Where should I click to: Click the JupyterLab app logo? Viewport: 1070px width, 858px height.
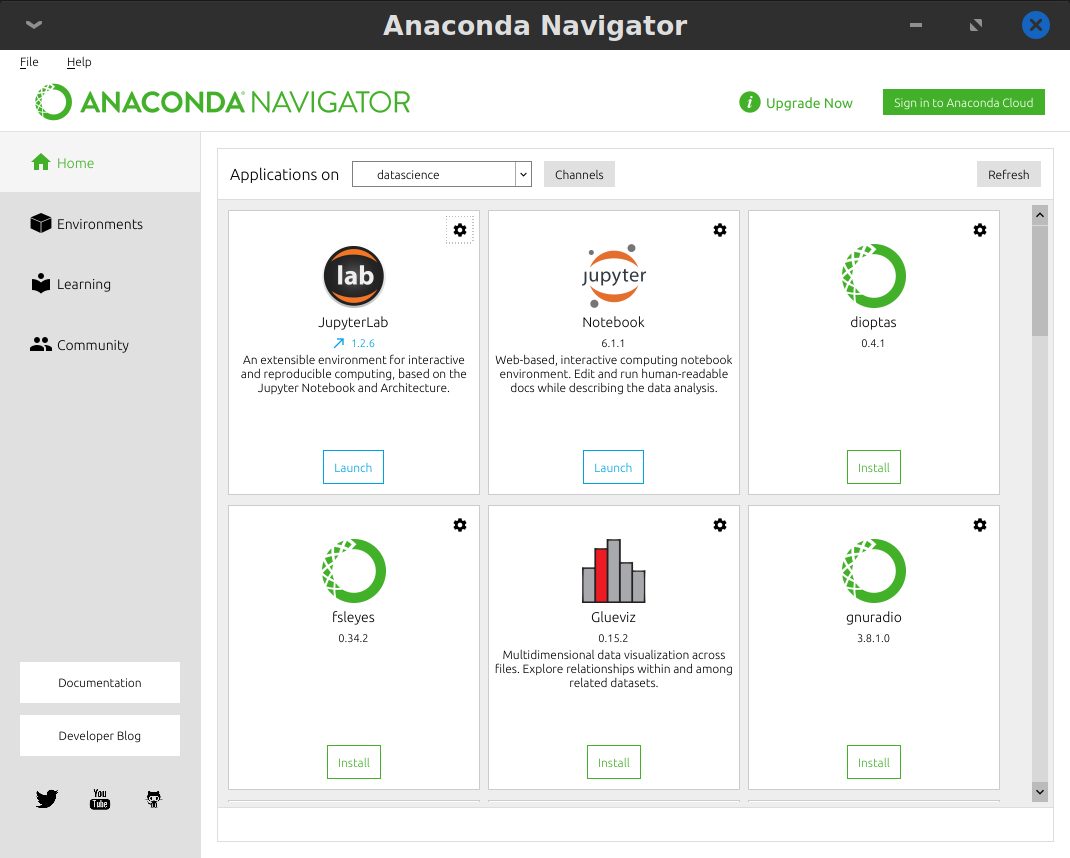353,276
